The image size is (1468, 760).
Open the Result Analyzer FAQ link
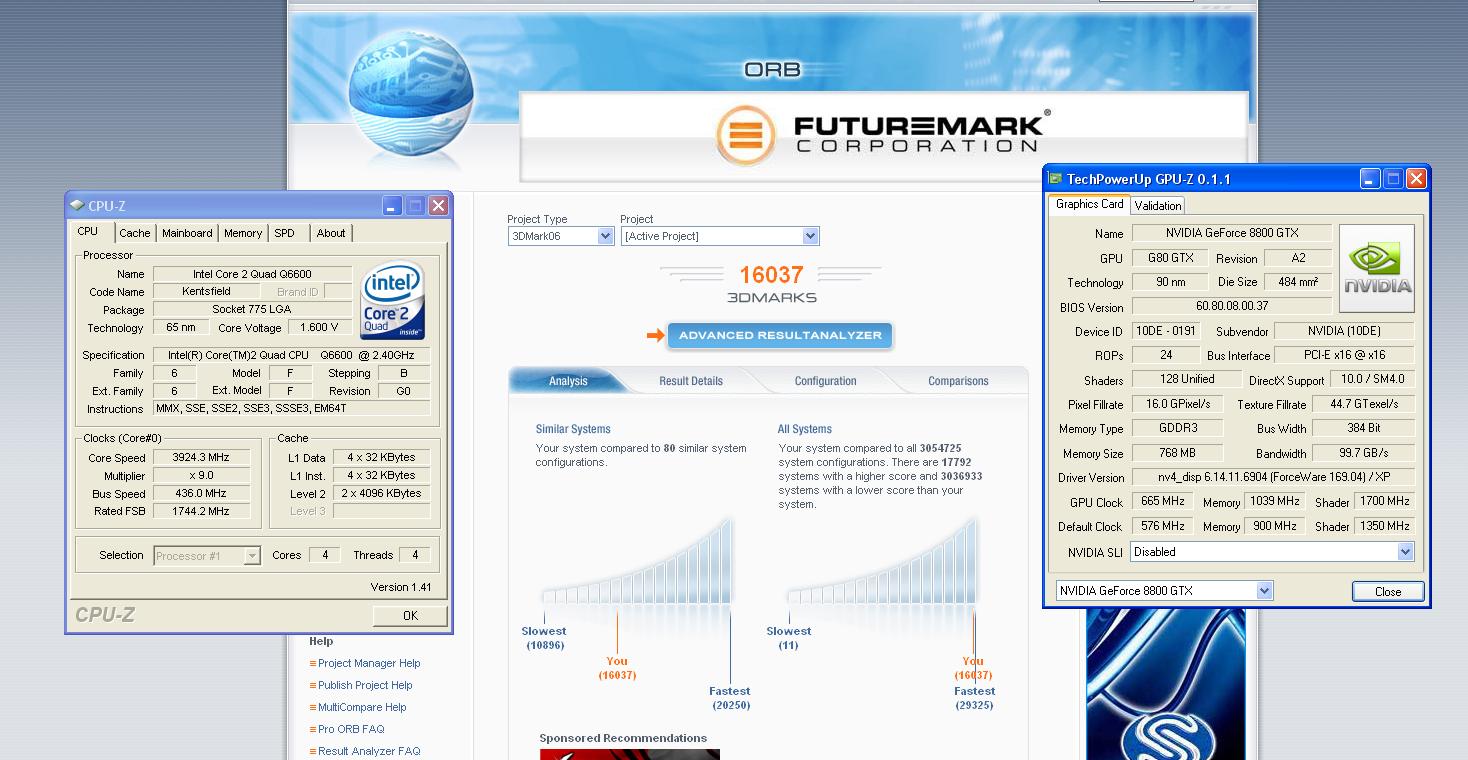point(369,751)
